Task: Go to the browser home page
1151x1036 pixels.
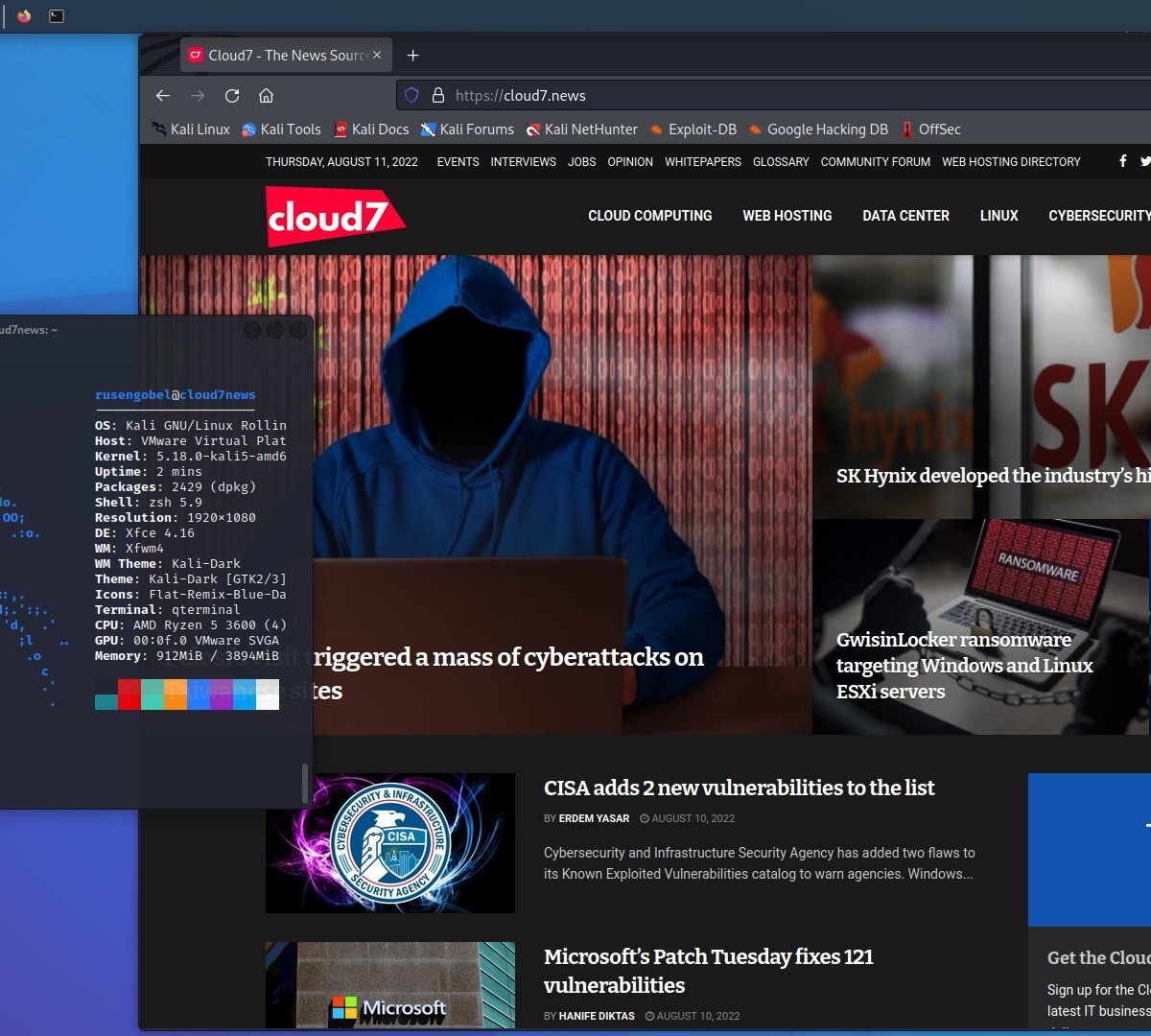Action: click(267, 96)
